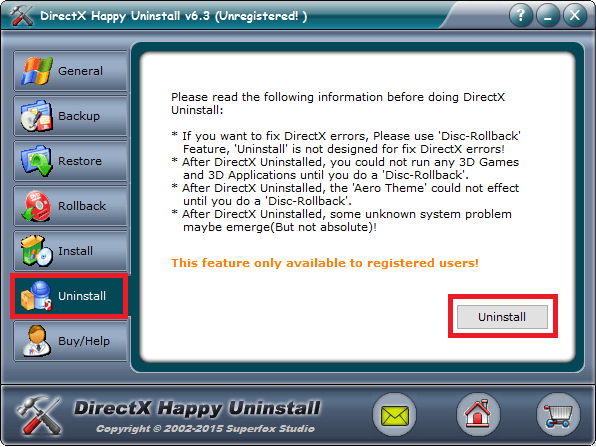This screenshot has height=447, width=596.
Task: Select the Rollback tab
Action: [x=71, y=206]
